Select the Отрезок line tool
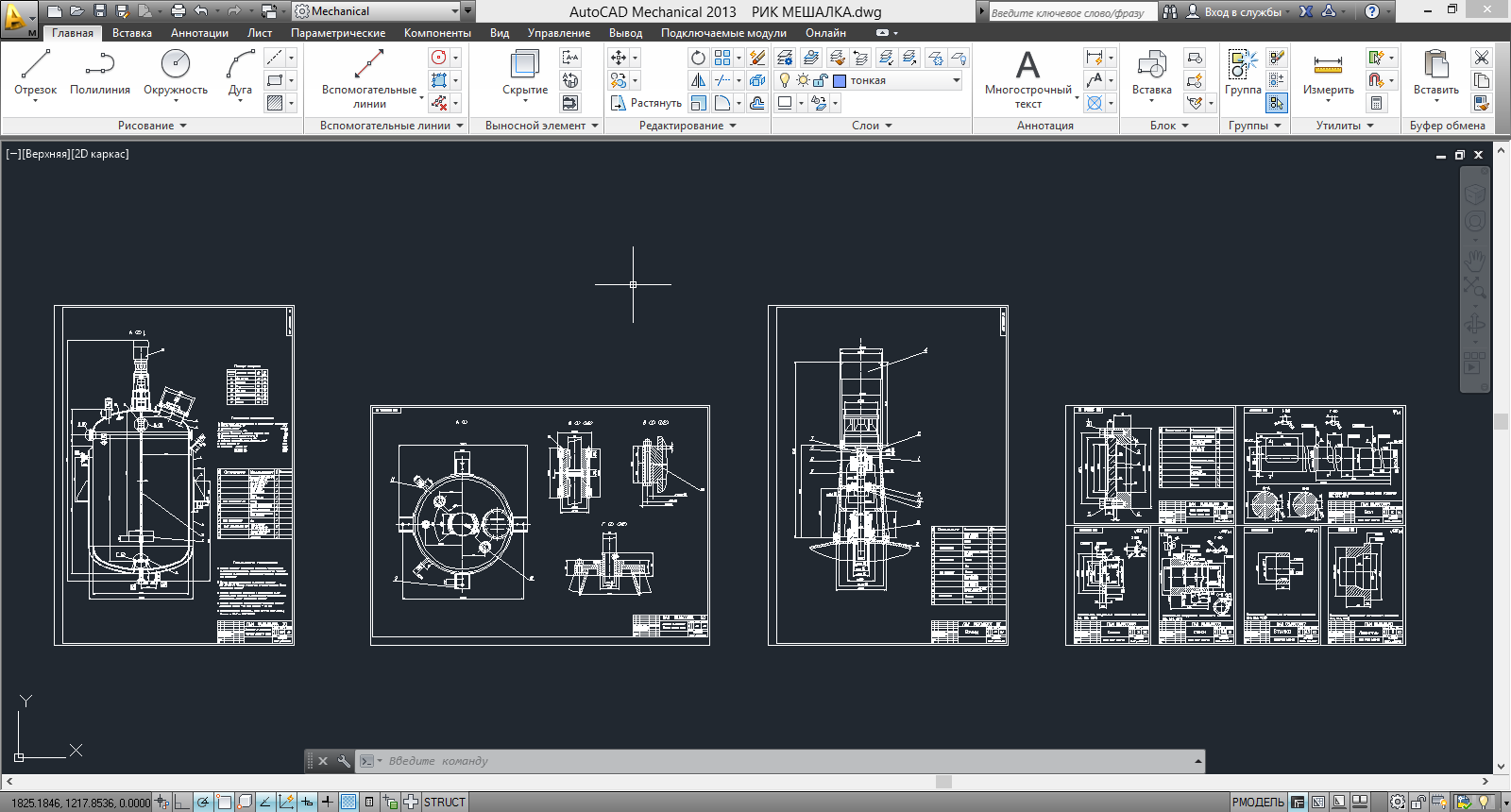 coord(35,73)
